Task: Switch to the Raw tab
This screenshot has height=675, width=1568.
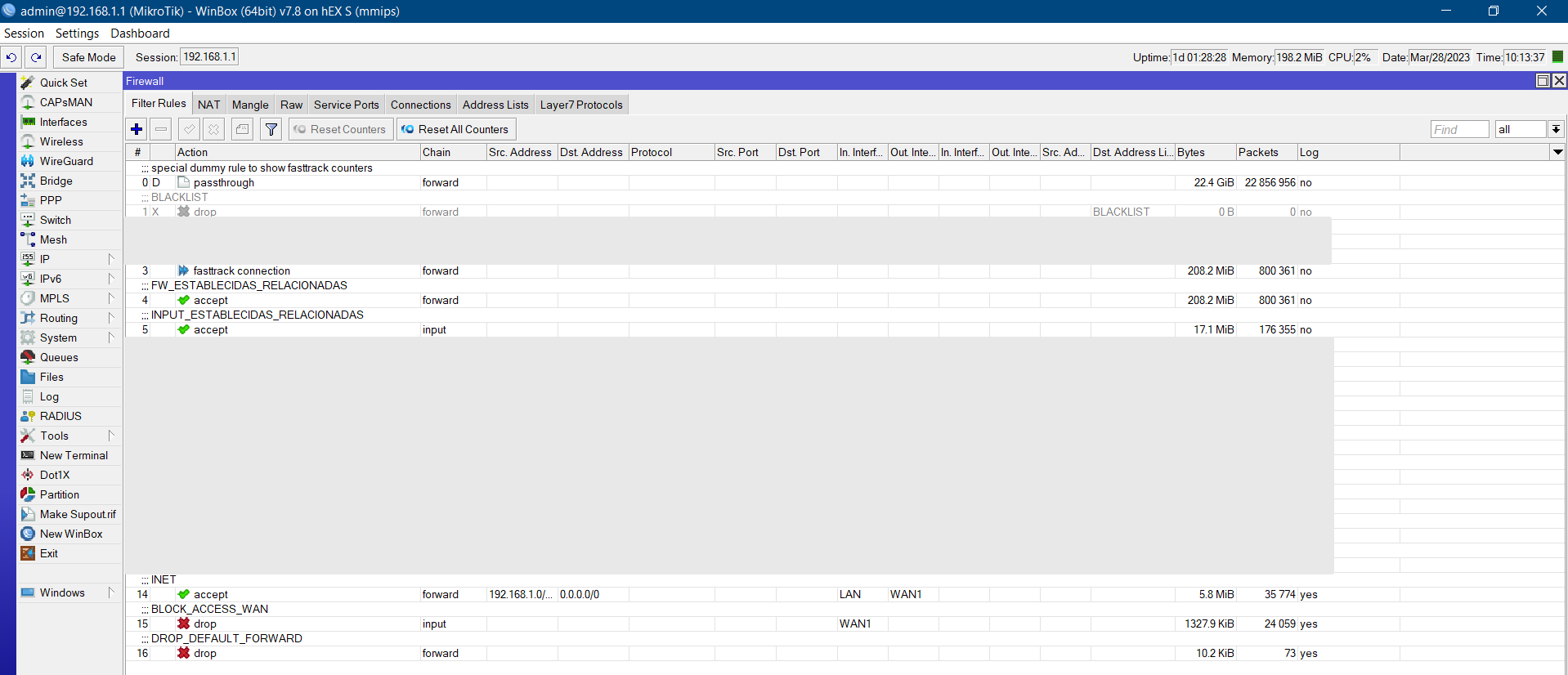Action: 291,105
